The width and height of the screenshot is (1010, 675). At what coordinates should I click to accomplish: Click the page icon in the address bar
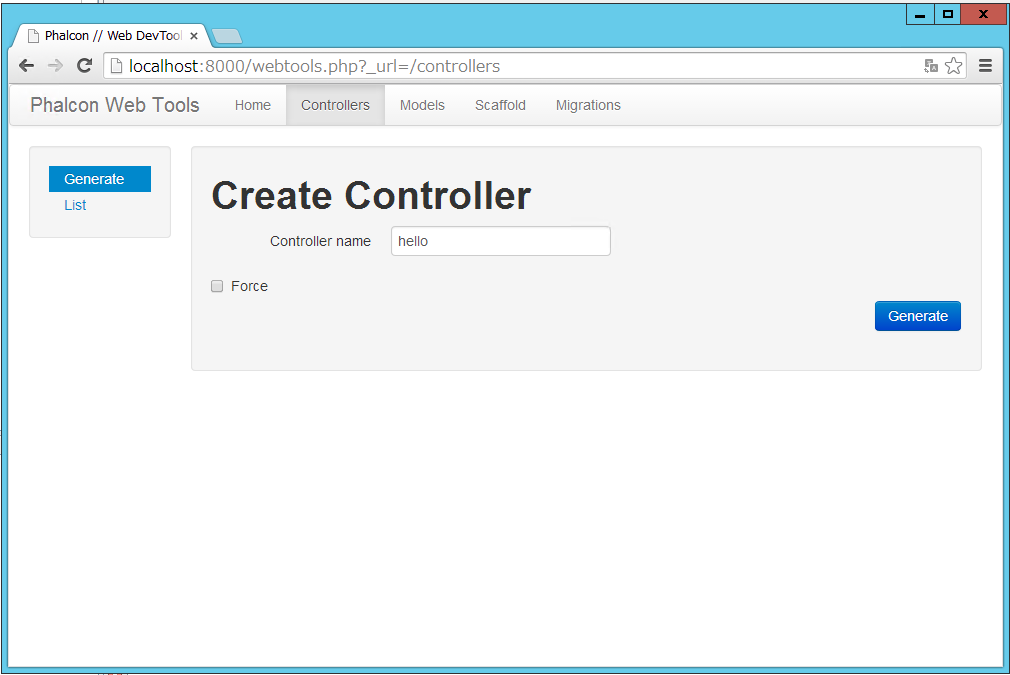click(x=117, y=66)
